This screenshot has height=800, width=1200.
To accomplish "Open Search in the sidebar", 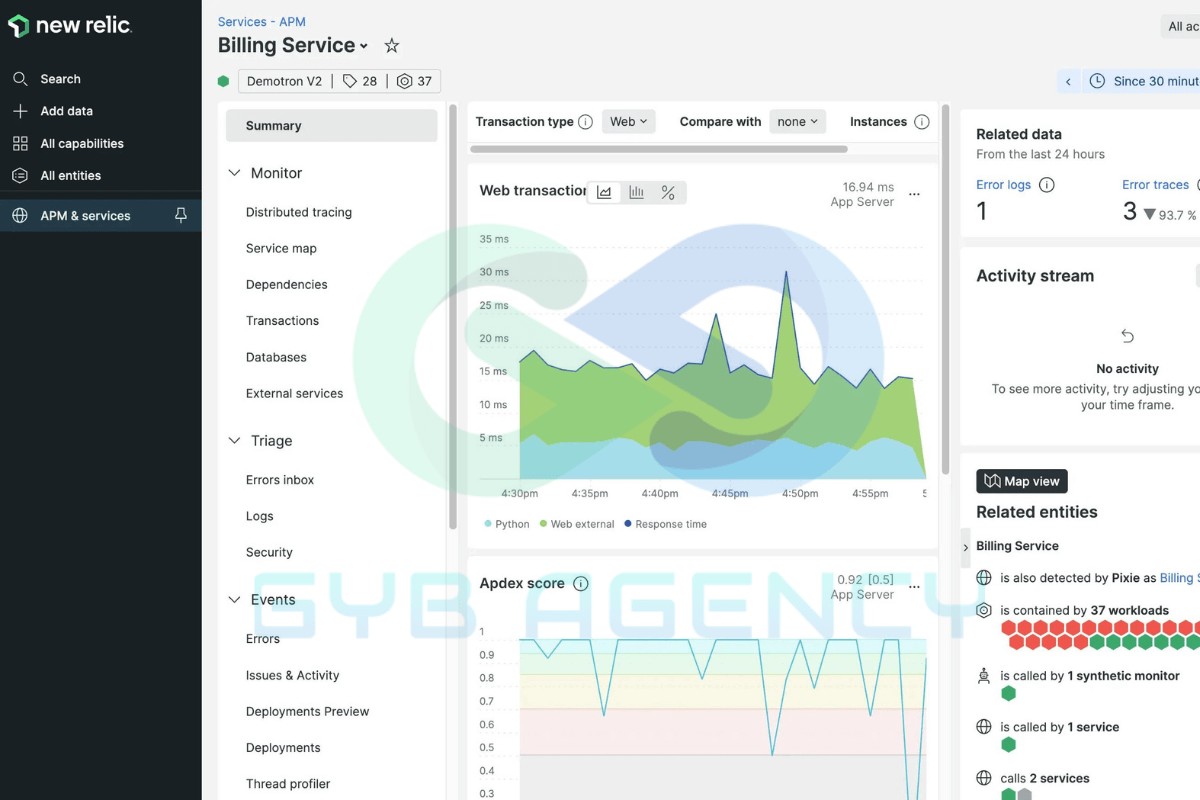I will click(x=60, y=79).
